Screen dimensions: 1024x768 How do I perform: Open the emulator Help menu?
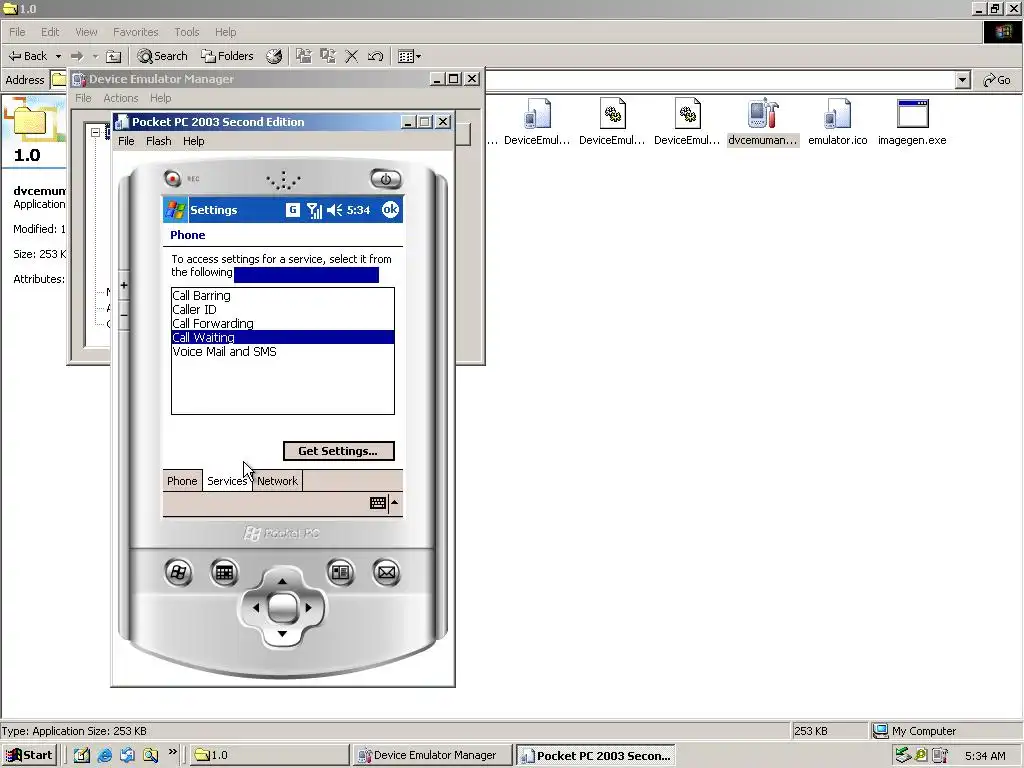(x=193, y=141)
